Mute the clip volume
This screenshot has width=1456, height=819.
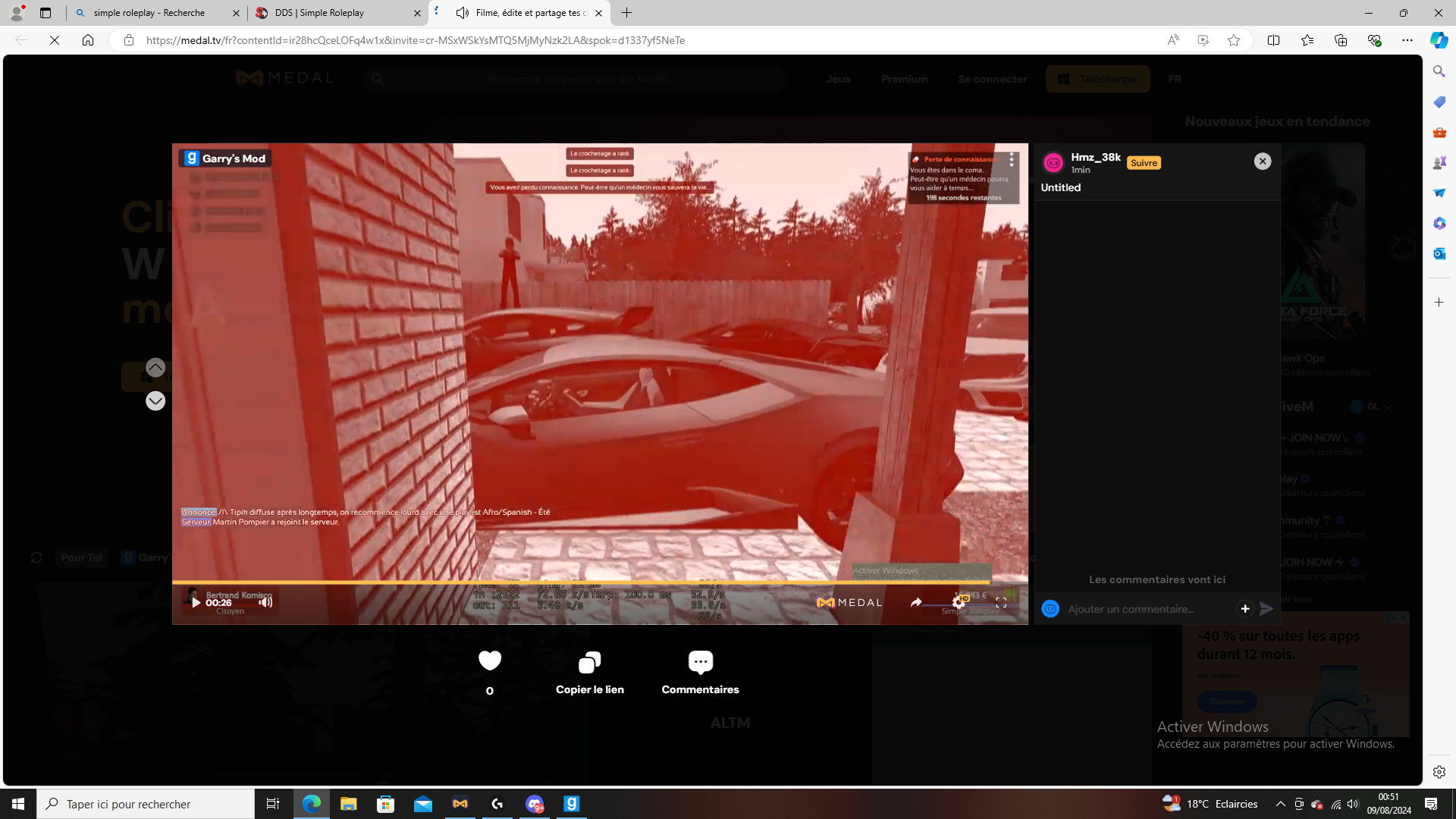coord(265,603)
